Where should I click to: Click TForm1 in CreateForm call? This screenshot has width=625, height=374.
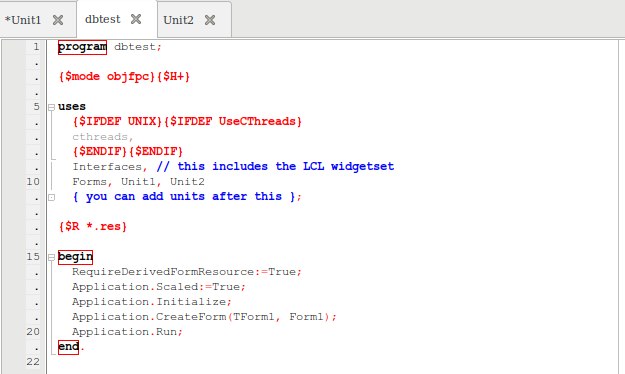254,317
